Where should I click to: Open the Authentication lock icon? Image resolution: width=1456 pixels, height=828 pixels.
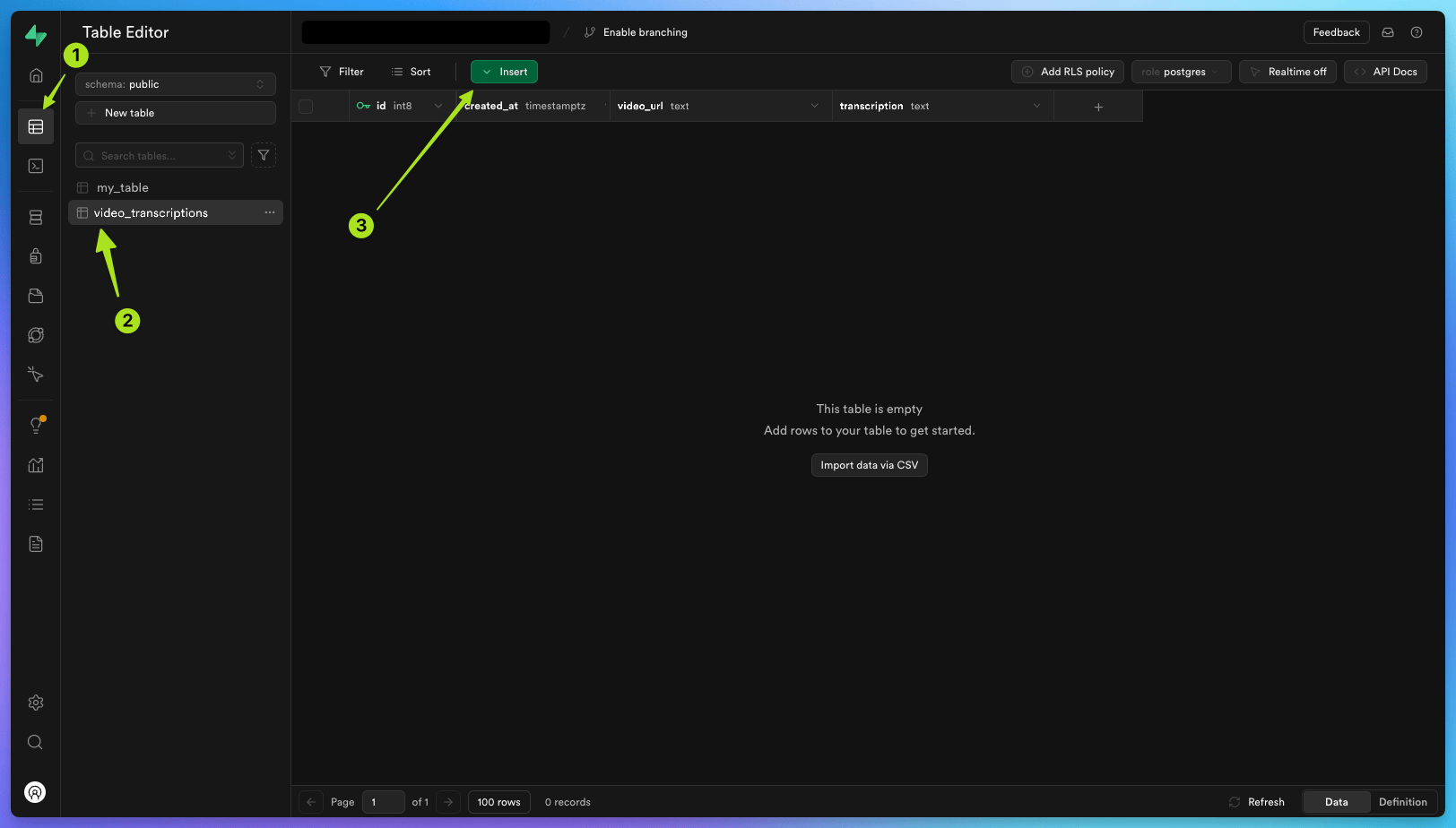click(36, 256)
